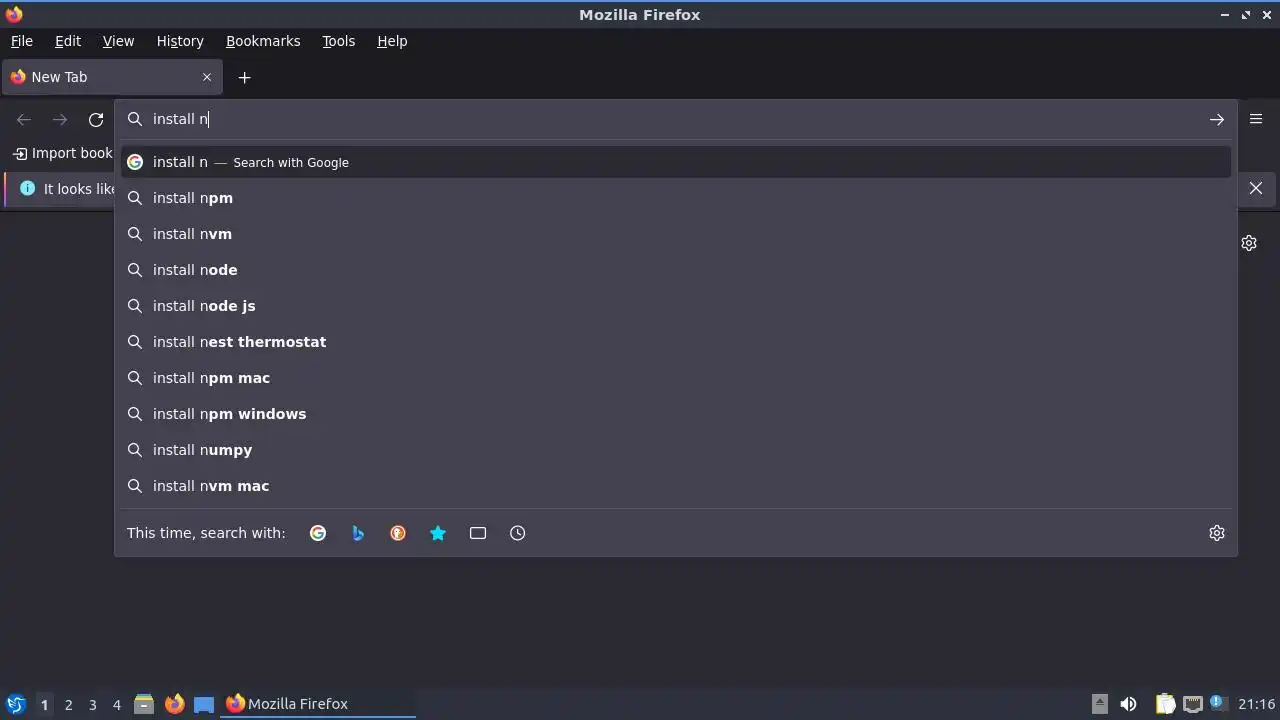Open the History menu
This screenshot has height=720, width=1280.
pyautogui.click(x=180, y=41)
